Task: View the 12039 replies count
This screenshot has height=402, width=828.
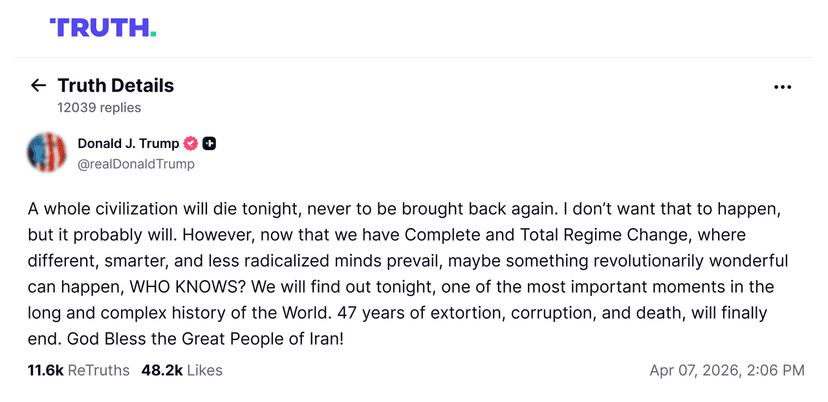Action: [x=99, y=108]
